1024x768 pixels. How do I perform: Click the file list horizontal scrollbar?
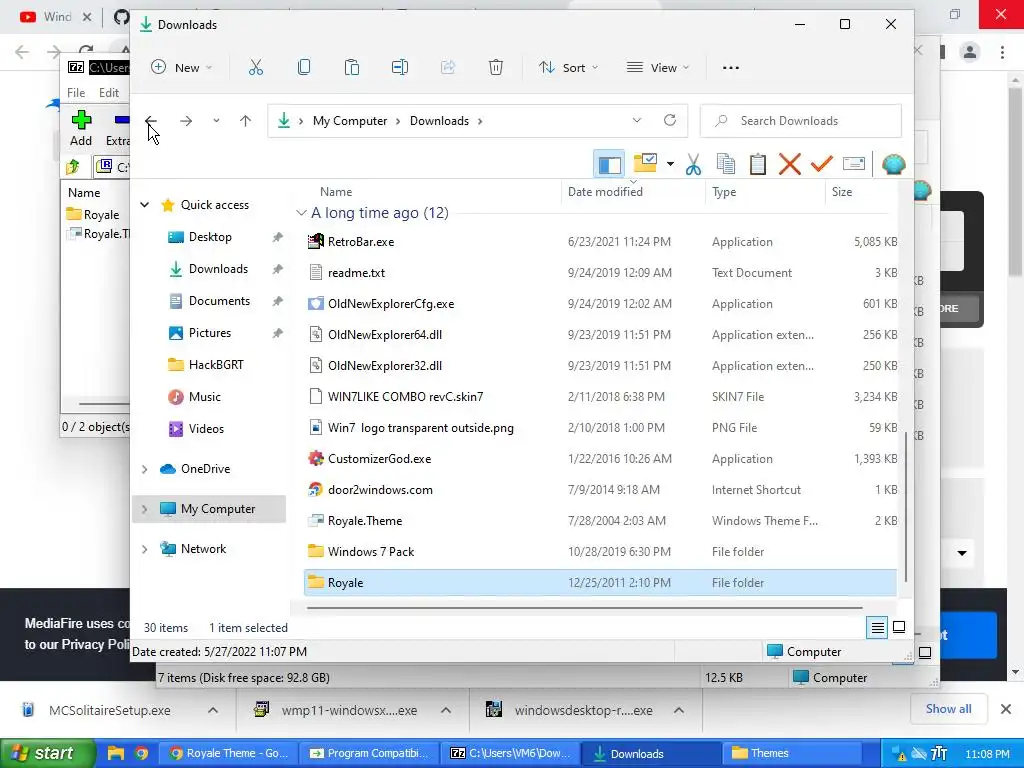(x=584, y=608)
